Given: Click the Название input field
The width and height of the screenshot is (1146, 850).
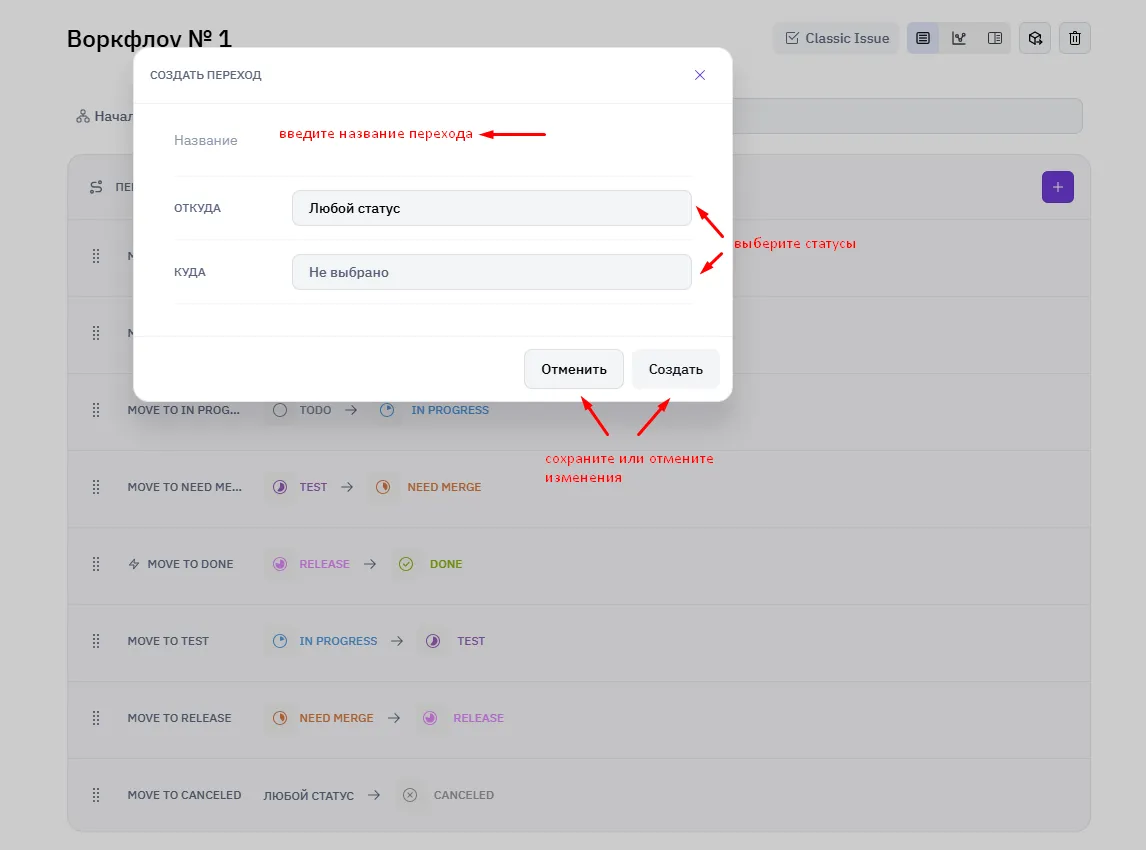Looking at the screenshot, I should (x=433, y=140).
